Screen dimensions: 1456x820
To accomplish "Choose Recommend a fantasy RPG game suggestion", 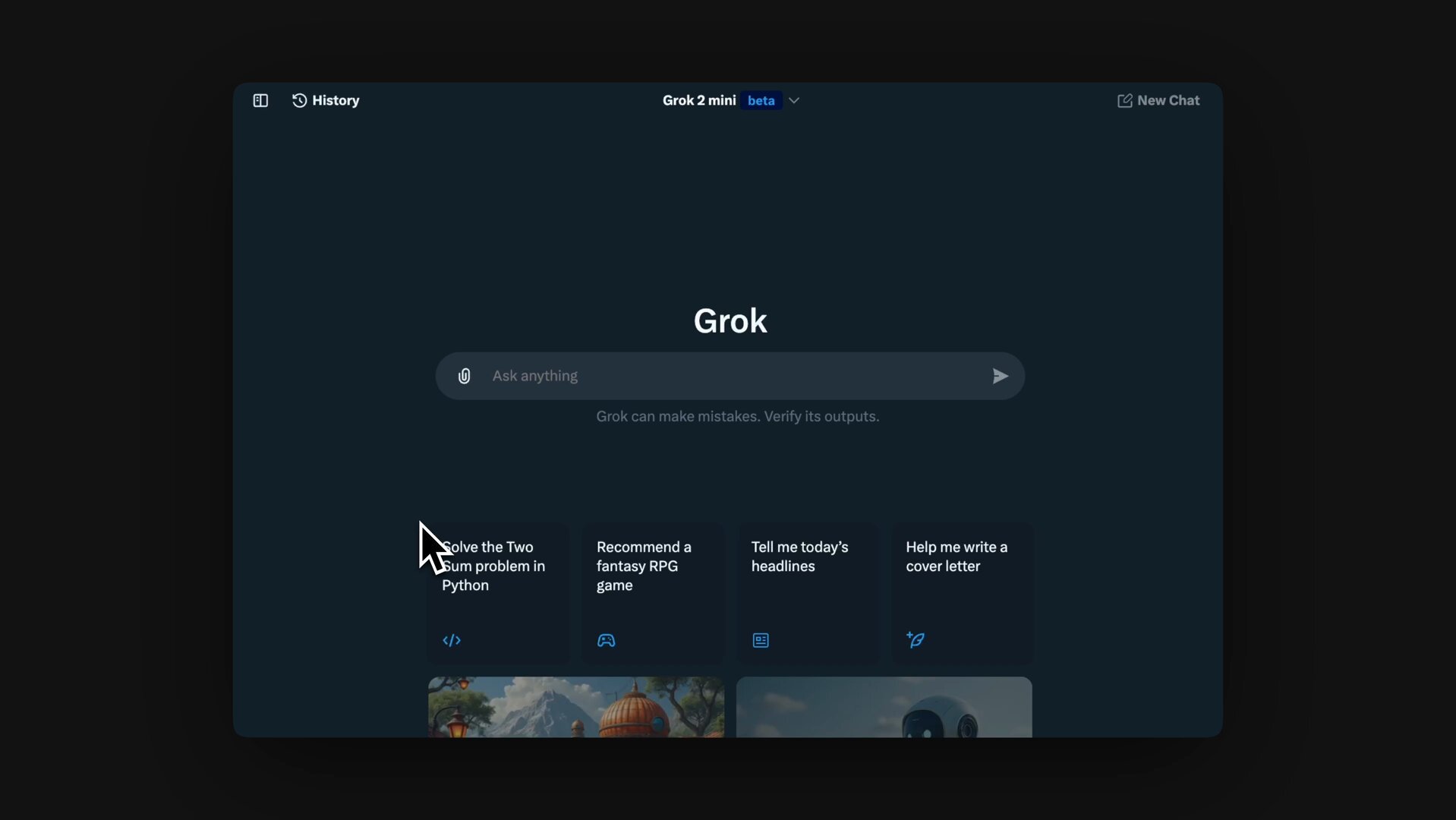I will pyautogui.click(x=652, y=594).
